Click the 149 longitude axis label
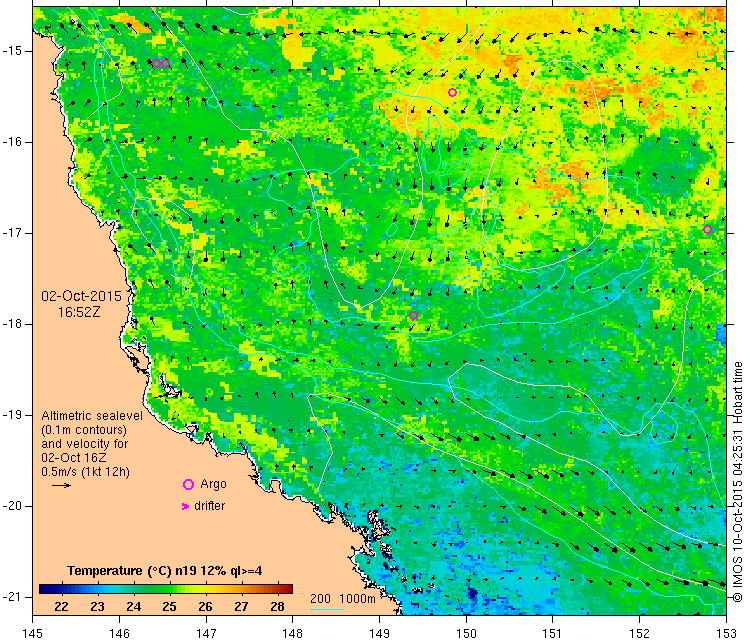This screenshot has height=640, width=750. click(x=379, y=633)
